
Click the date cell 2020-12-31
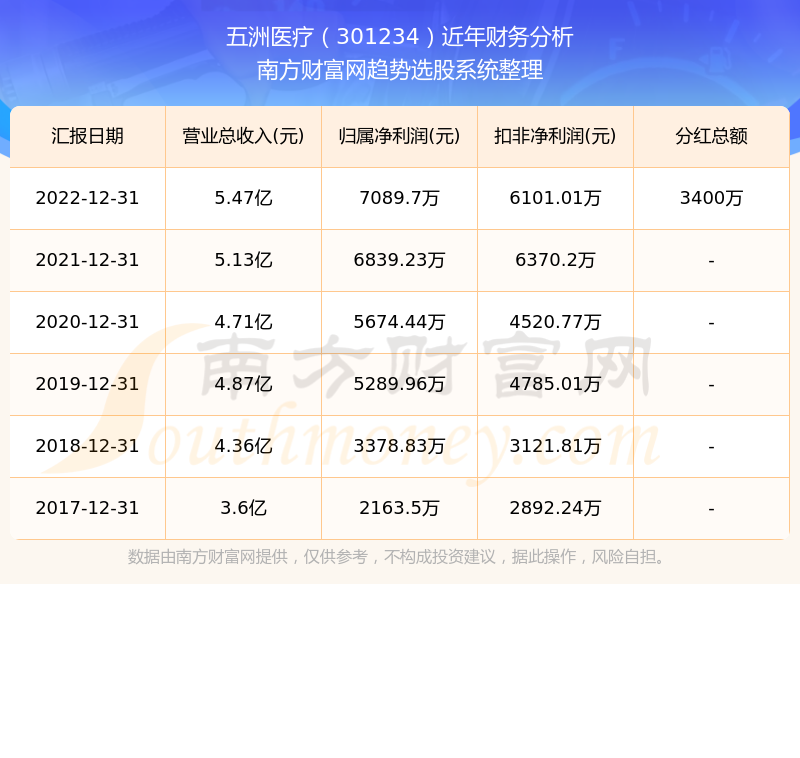tap(87, 322)
